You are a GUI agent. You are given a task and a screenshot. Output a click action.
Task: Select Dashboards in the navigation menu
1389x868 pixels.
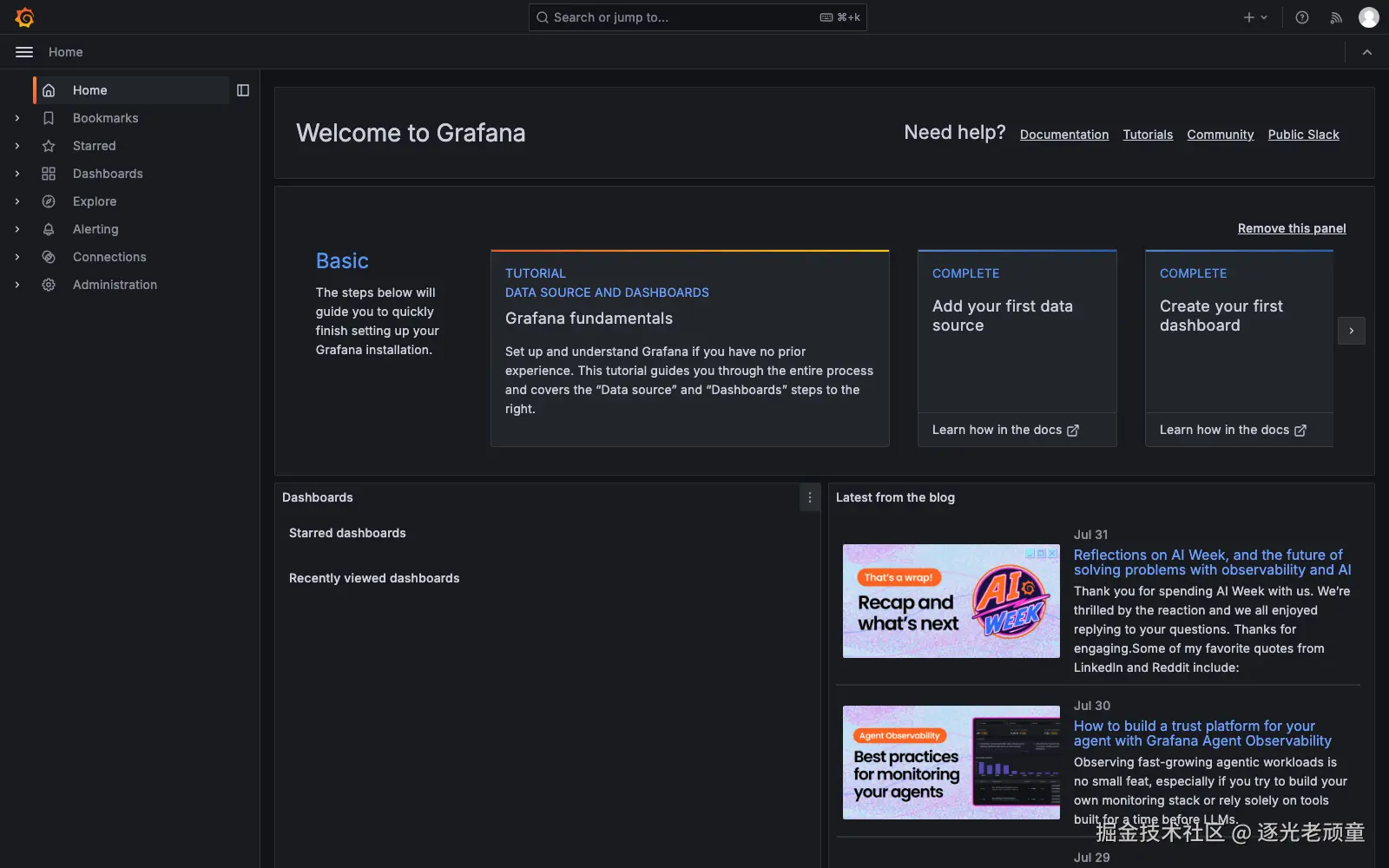point(108,174)
